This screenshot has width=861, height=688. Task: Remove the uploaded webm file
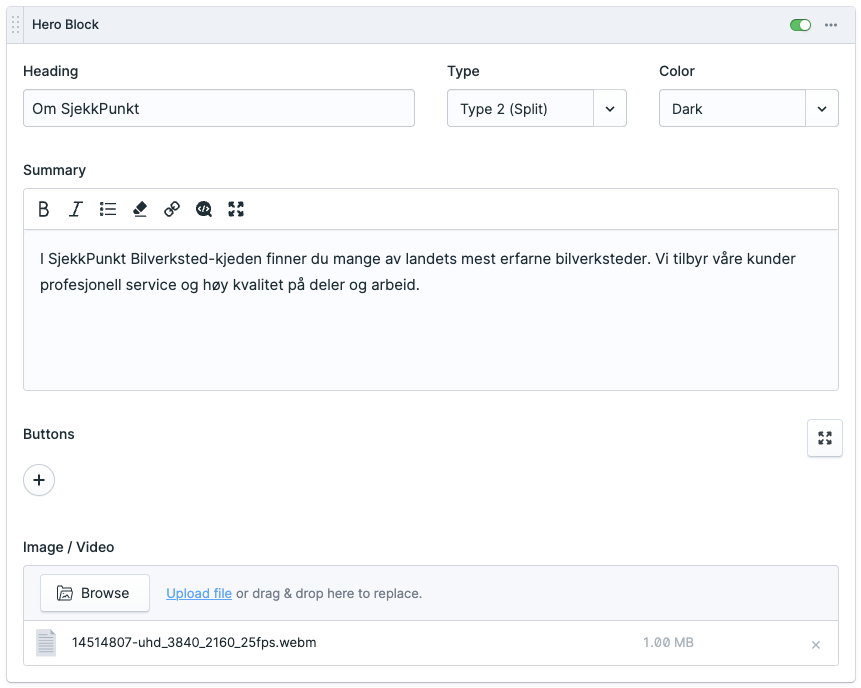click(815, 644)
